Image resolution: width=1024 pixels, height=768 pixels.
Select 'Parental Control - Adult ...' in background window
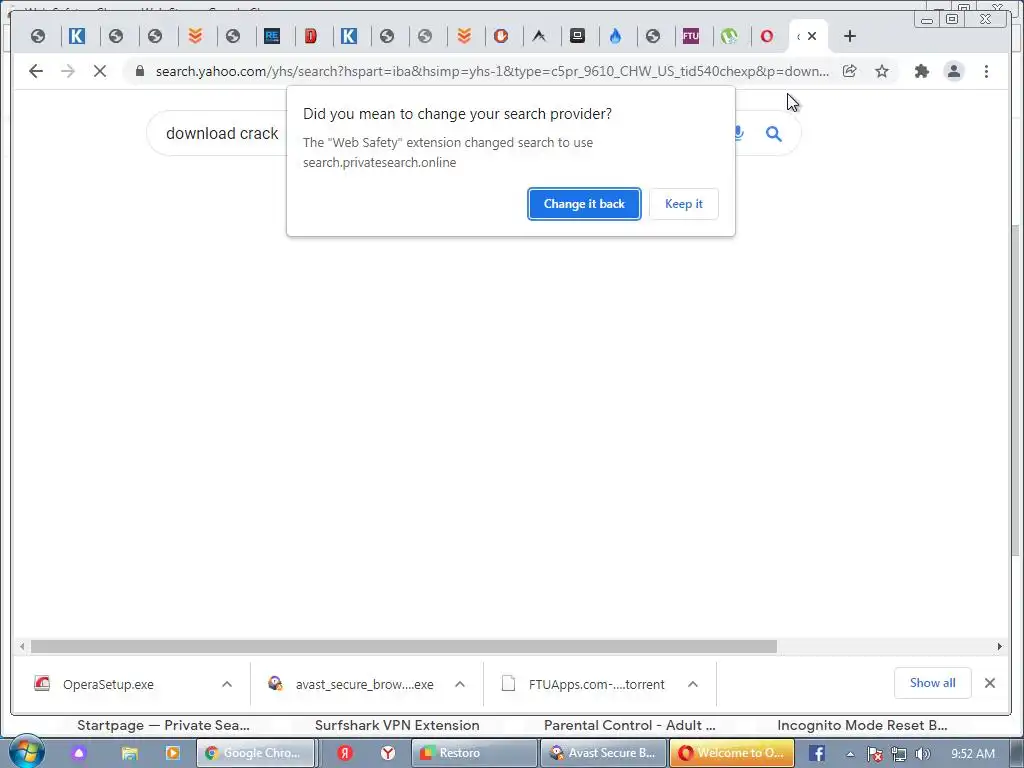[x=630, y=725]
